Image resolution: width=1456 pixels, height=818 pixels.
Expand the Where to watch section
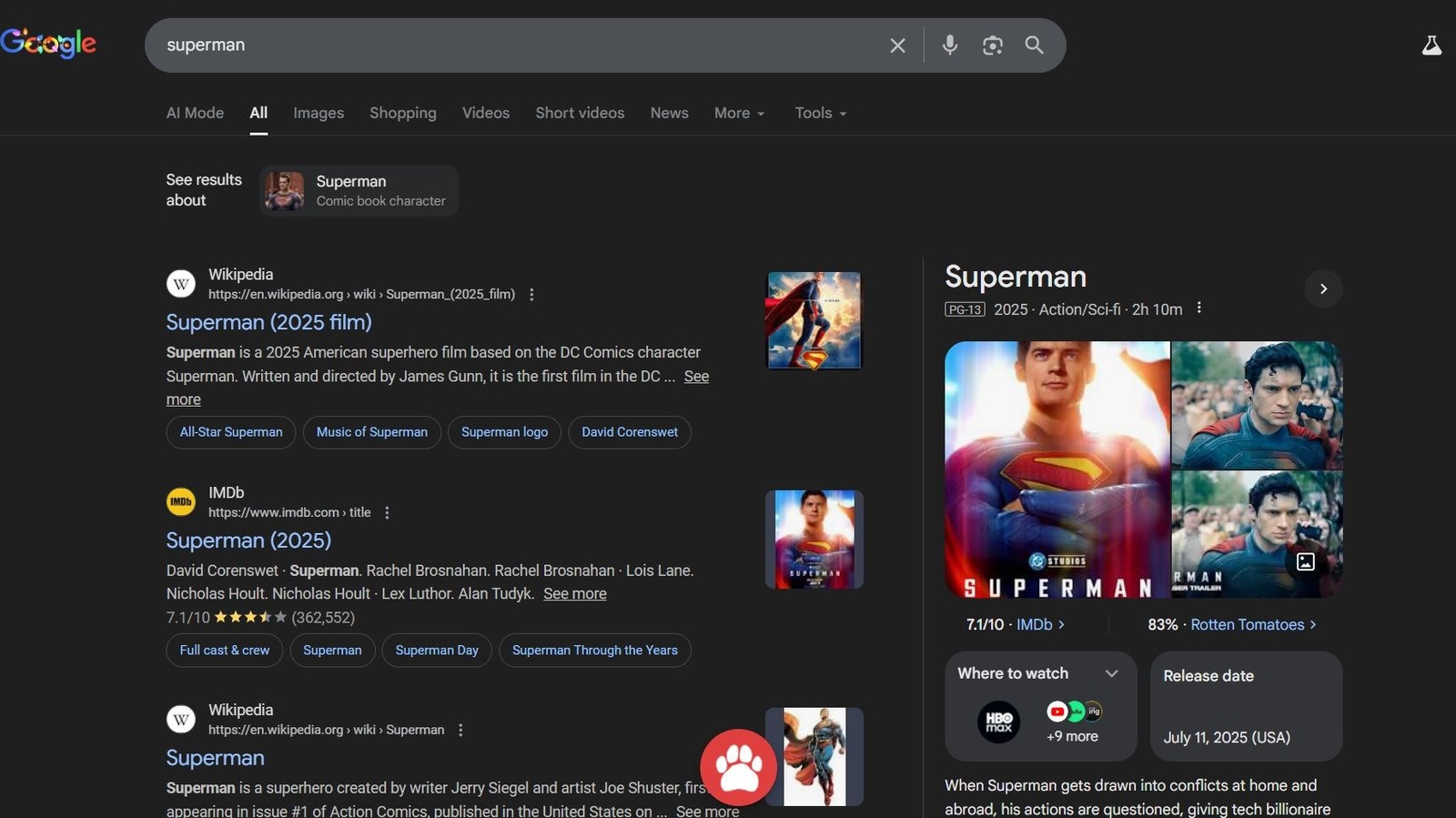[x=1111, y=673]
